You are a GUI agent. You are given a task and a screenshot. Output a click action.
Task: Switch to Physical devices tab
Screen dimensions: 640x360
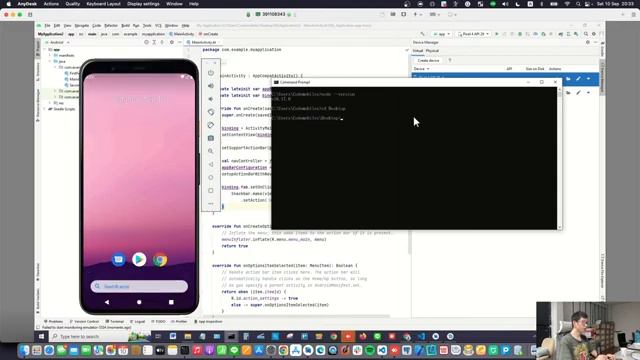432,51
